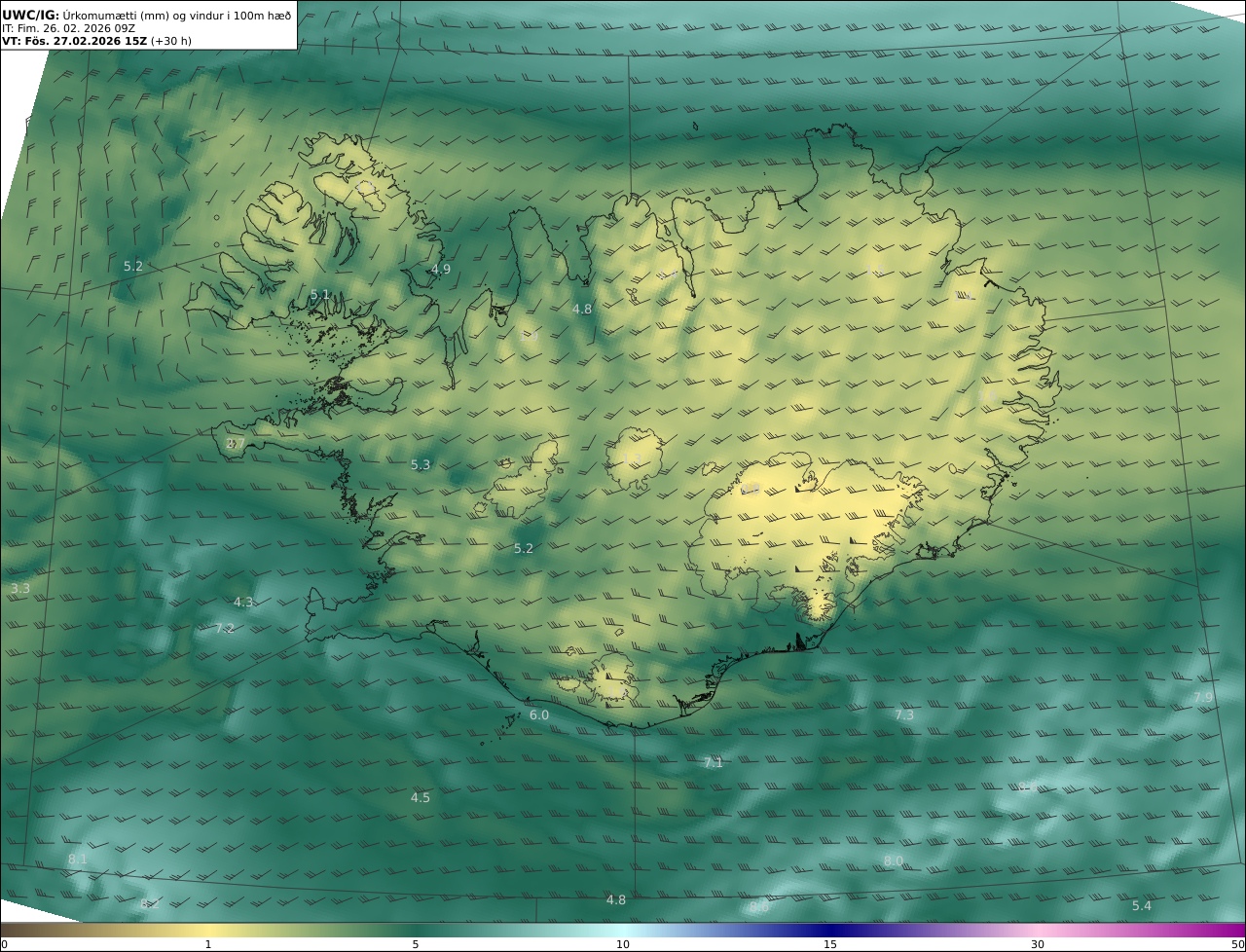
Task: Click the 7.1 map value
Action: 714,762
